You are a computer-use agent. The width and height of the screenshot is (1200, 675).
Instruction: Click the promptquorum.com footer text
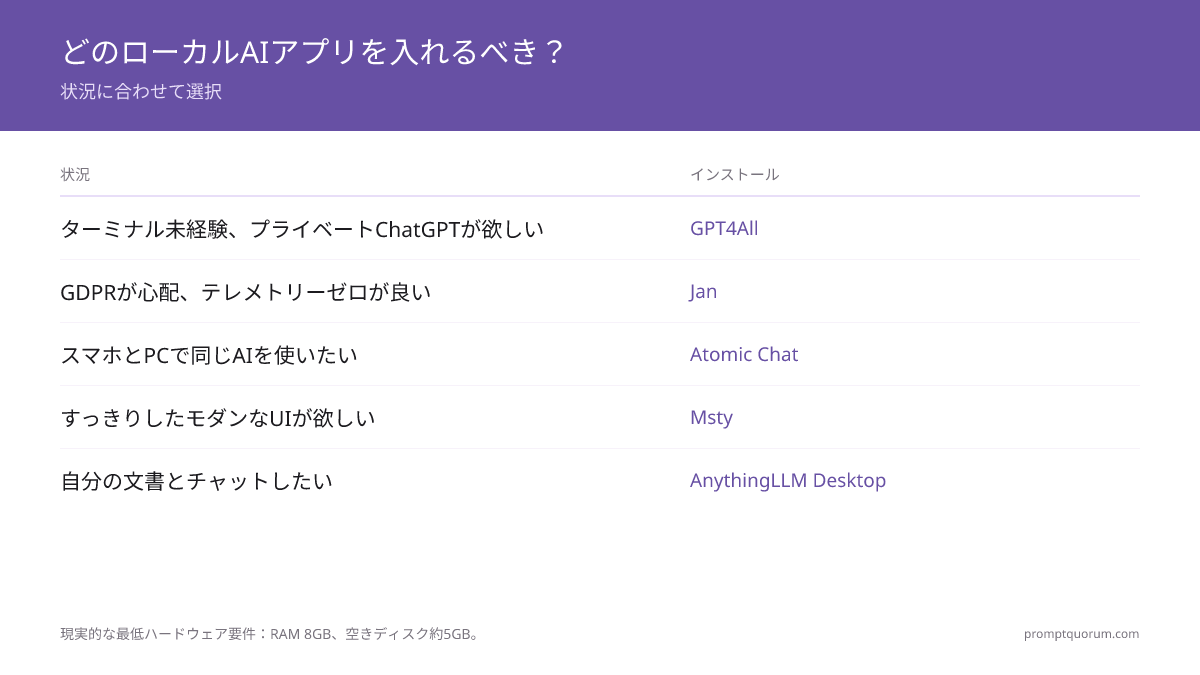1081,633
